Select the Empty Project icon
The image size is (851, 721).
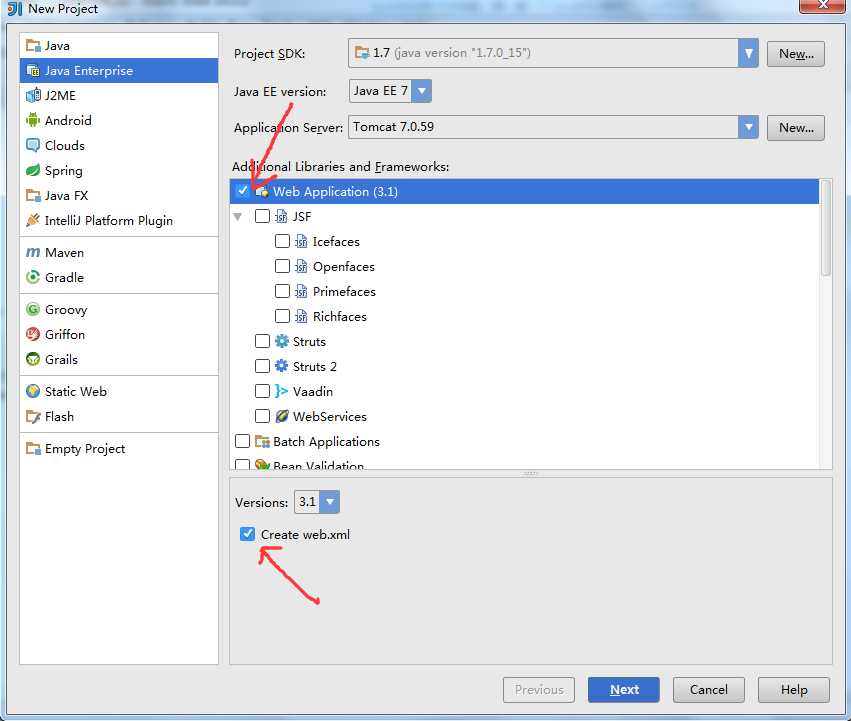[33, 448]
